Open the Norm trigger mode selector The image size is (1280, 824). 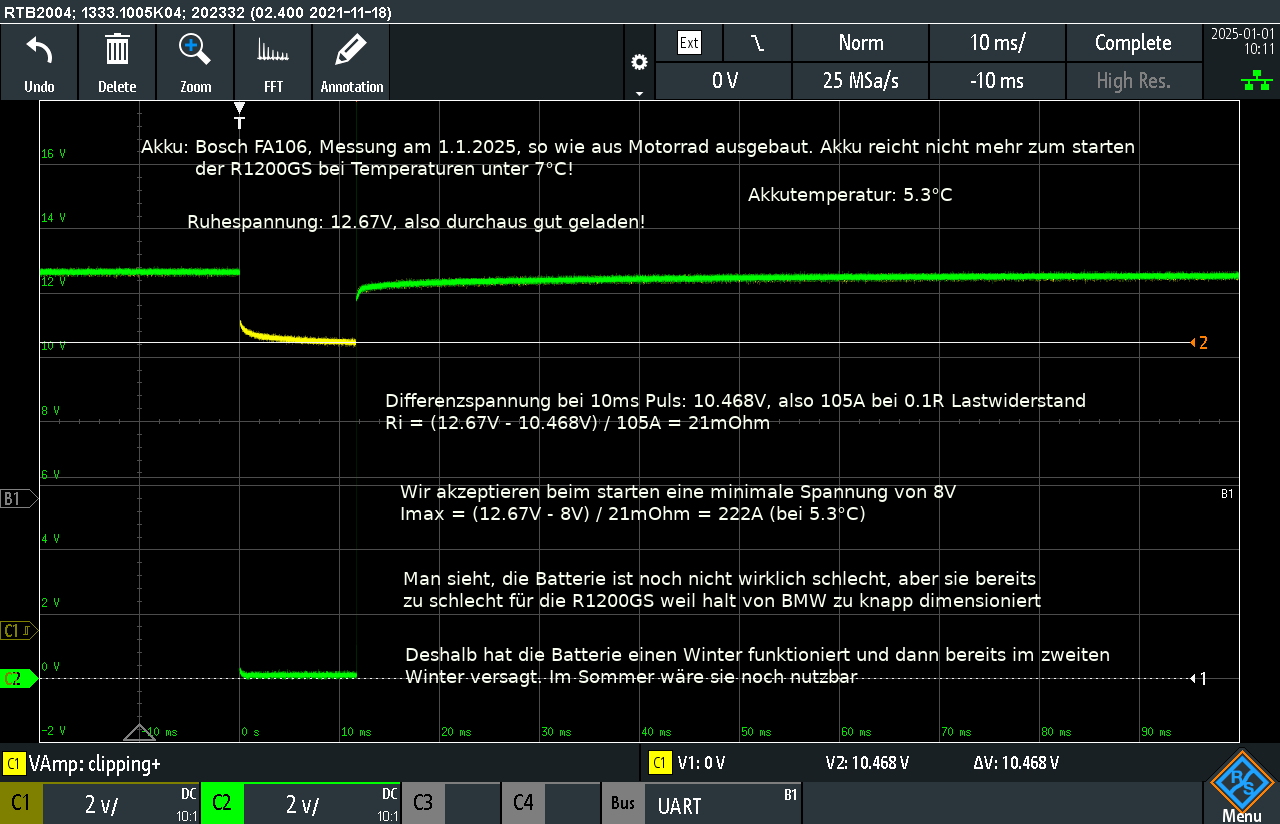coord(860,43)
